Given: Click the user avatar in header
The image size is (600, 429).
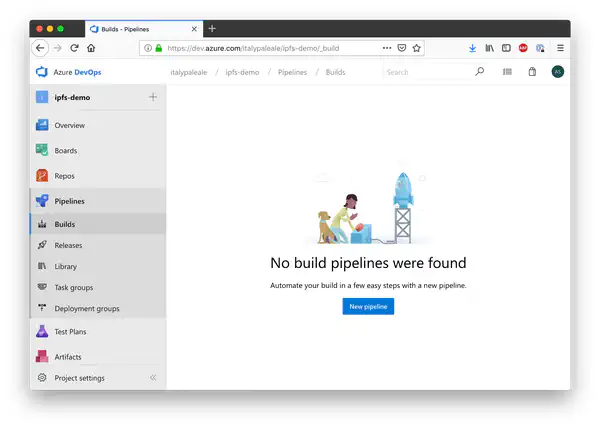Looking at the screenshot, I should pyautogui.click(x=557, y=72).
